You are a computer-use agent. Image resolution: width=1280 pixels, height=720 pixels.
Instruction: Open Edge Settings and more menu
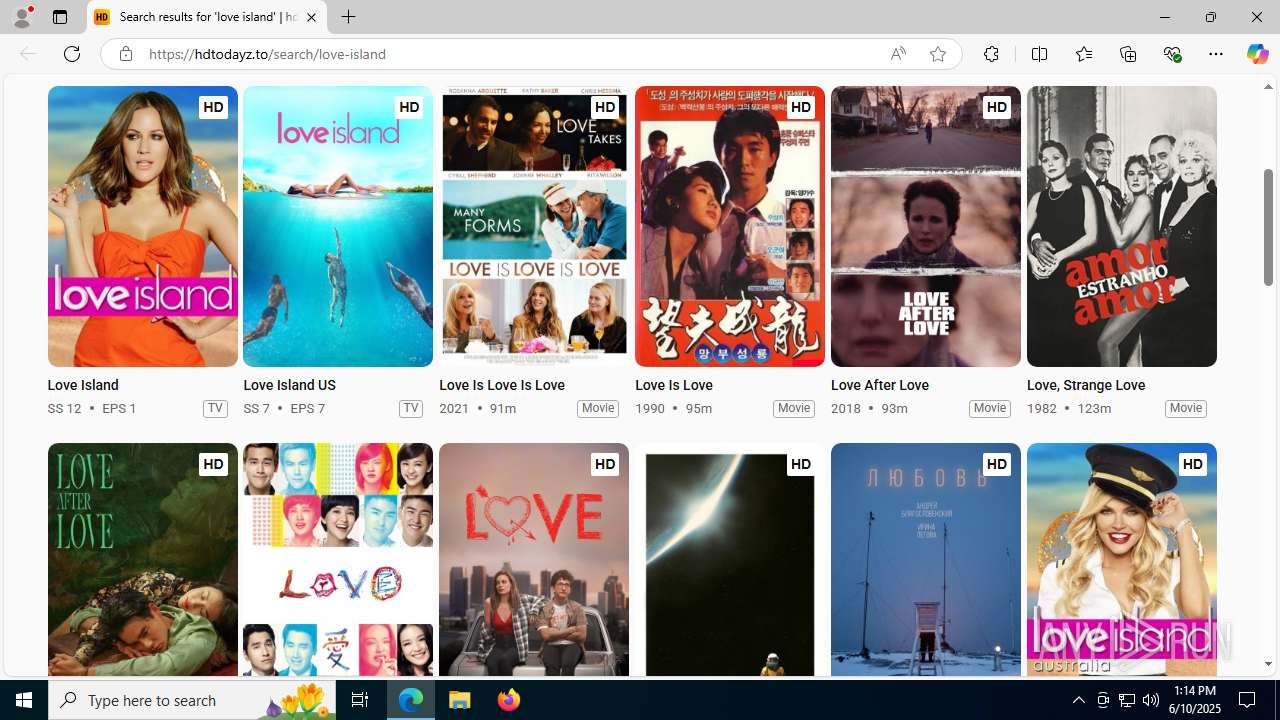click(x=1216, y=54)
